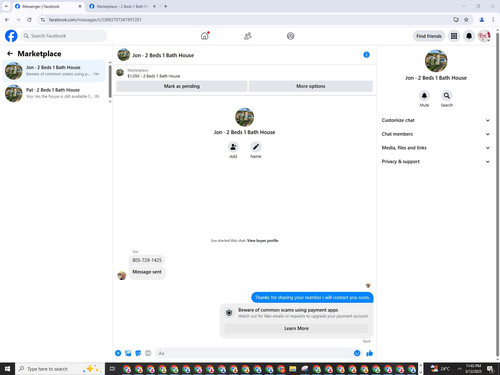Expand Privacy & support section
Image resolution: width=500 pixels, height=375 pixels.
pyautogui.click(x=436, y=161)
